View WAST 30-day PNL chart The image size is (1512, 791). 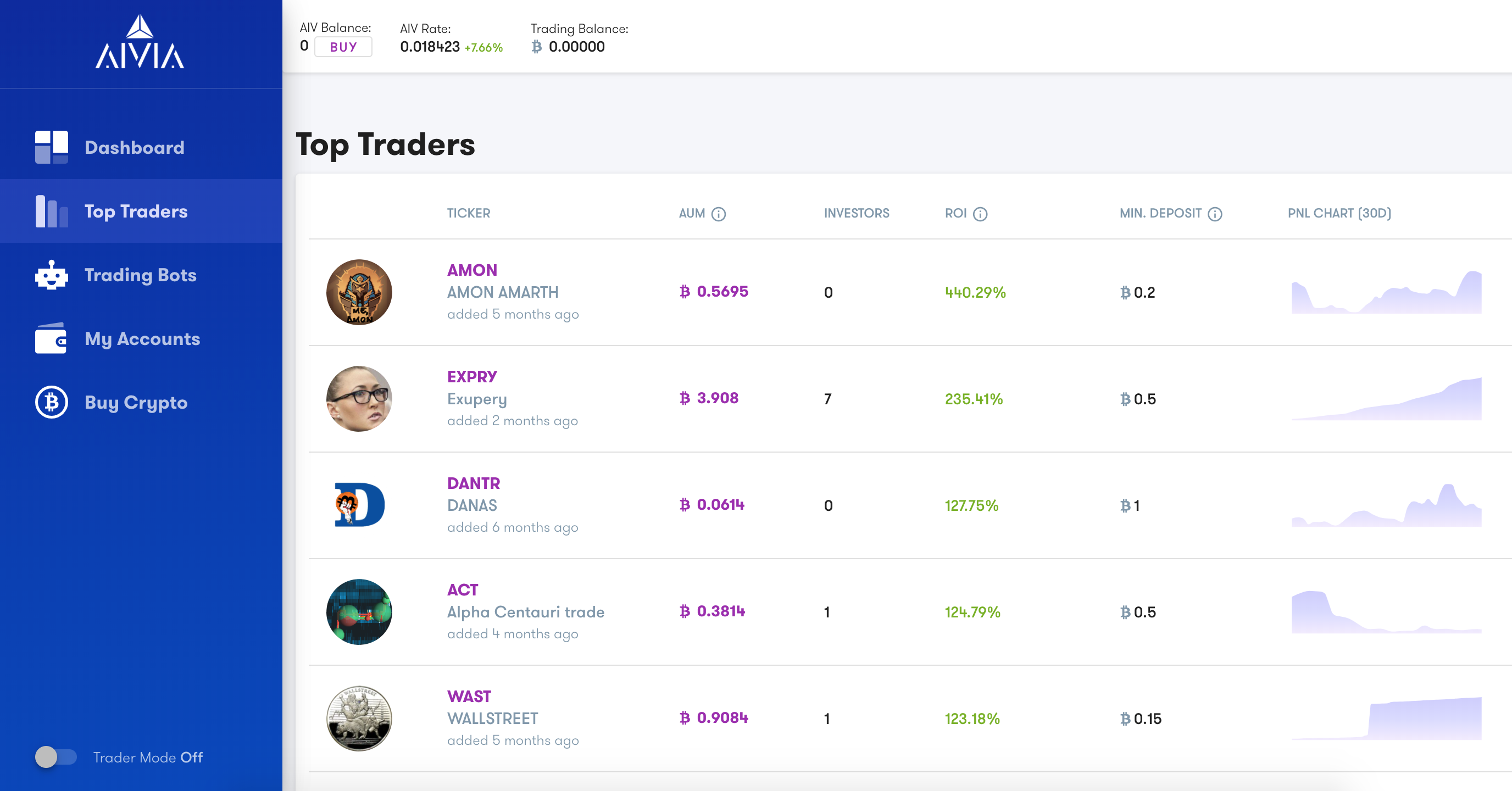1386,719
